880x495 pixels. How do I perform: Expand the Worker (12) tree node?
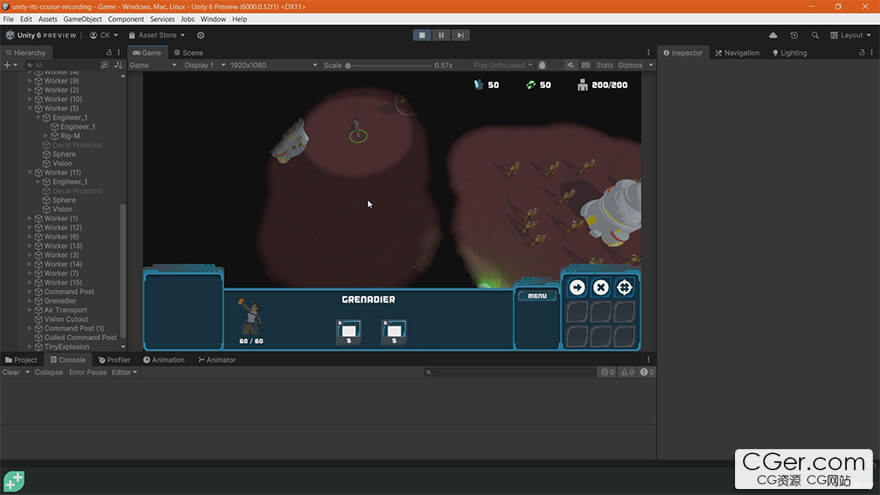coord(30,227)
